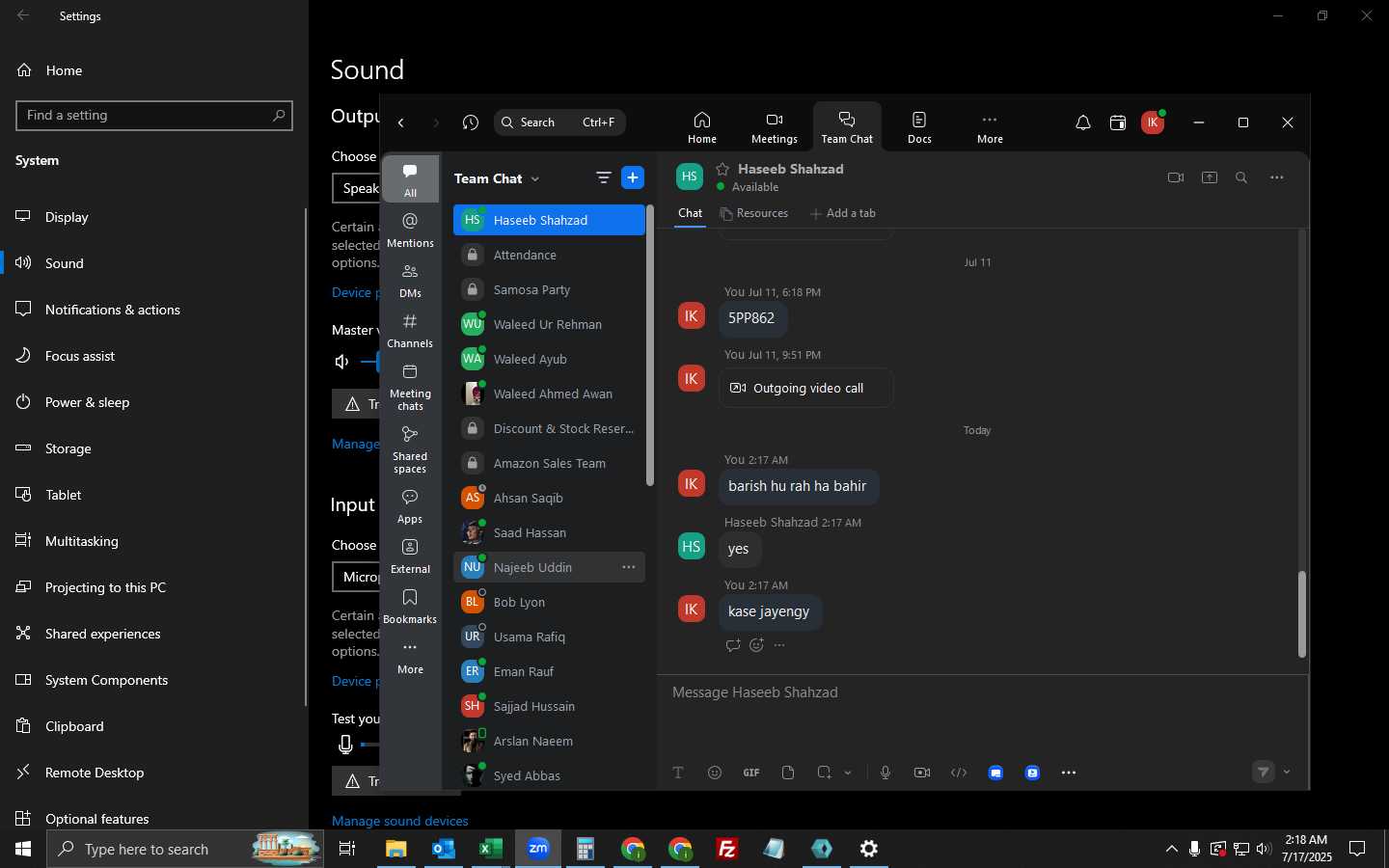Select Notifications & actions in Settings

[x=154, y=310]
